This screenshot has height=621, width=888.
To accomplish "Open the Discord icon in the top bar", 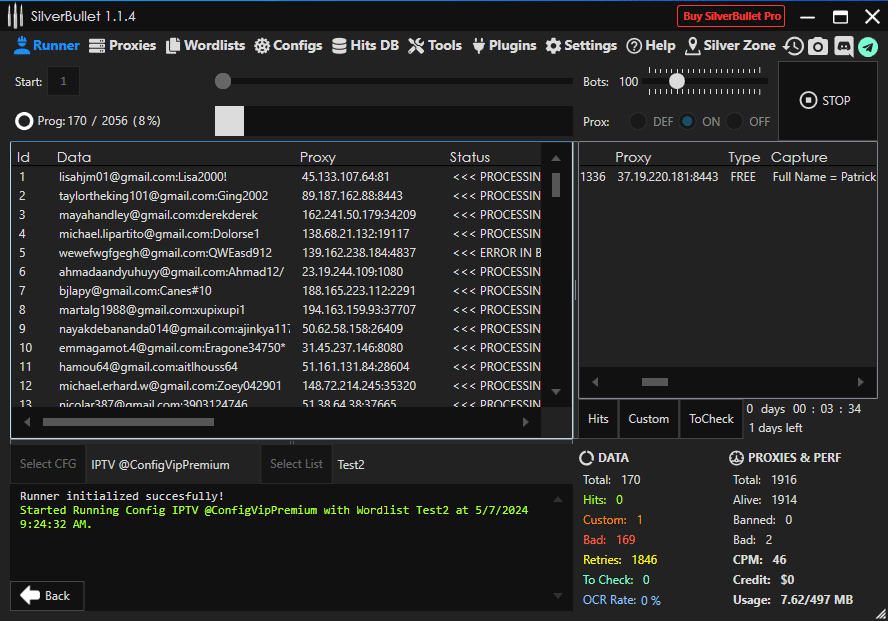I will pos(843,46).
